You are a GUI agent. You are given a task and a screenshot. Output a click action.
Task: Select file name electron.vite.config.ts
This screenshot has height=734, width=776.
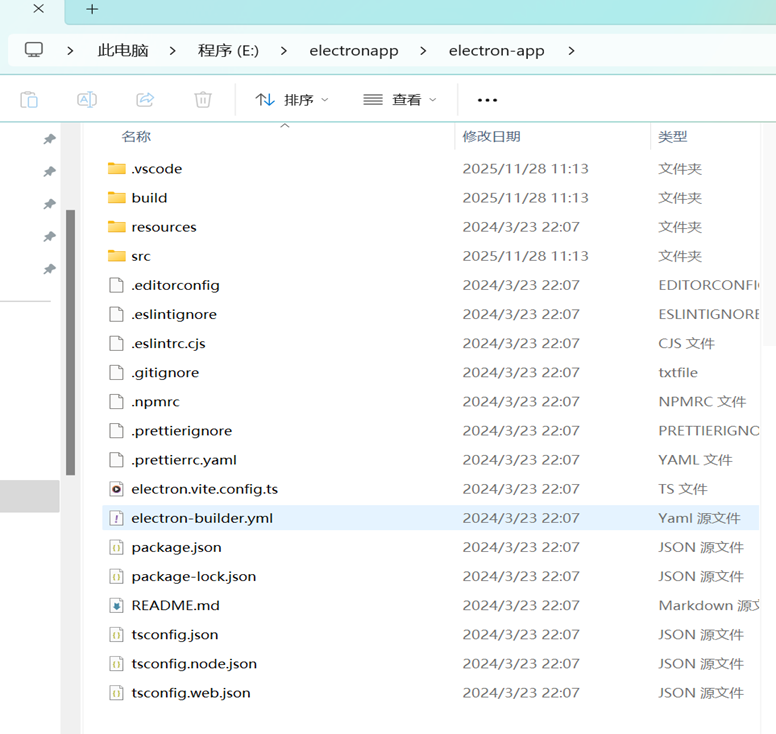(x=204, y=489)
